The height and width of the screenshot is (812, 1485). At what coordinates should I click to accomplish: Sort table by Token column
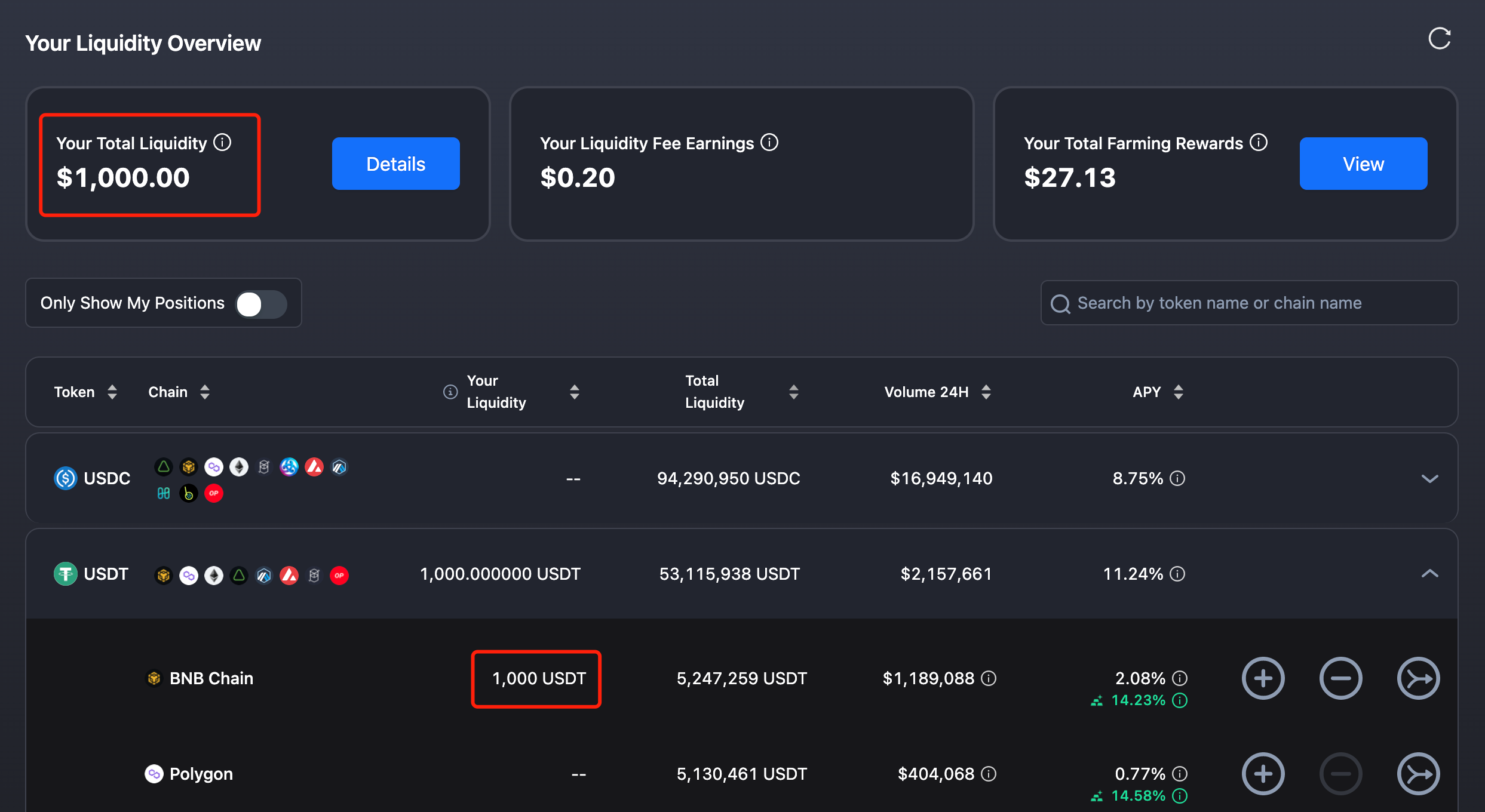pyautogui.click(x=112, y=392)
